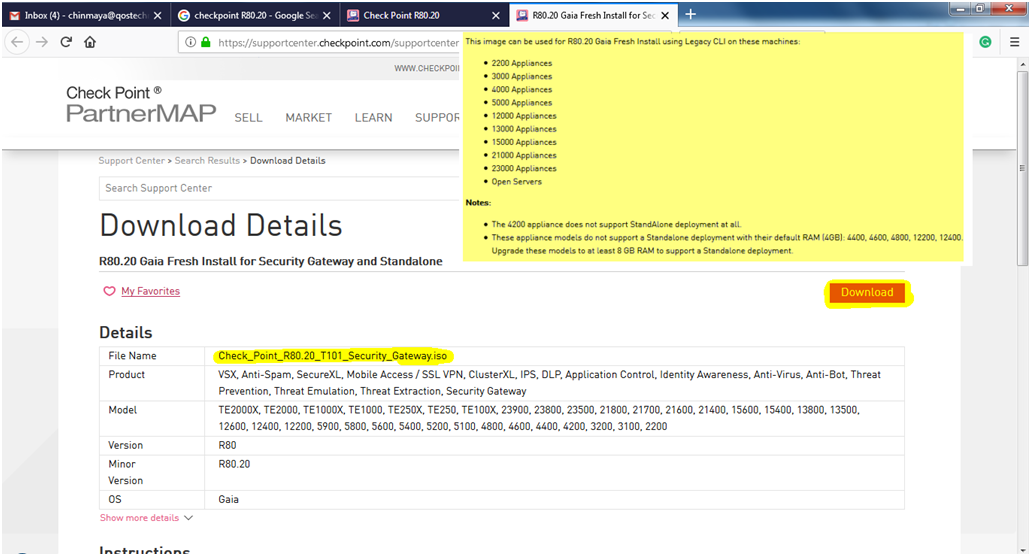Open a new tab with plus button
The image size is (1031, 556).
pos(690,14)
